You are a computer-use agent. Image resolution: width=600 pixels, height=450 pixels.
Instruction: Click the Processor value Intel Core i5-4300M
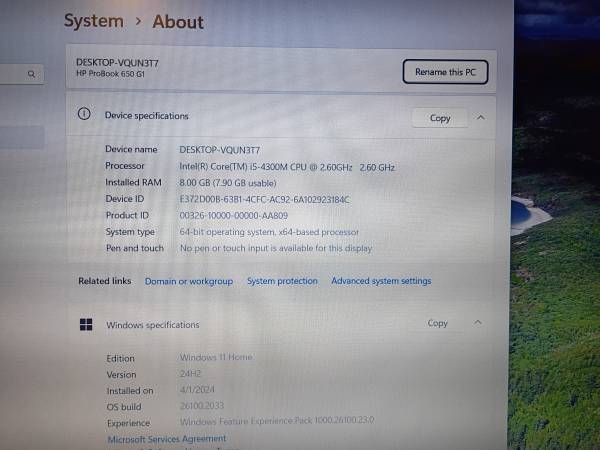pyautogui.click(x=265, y=166)
